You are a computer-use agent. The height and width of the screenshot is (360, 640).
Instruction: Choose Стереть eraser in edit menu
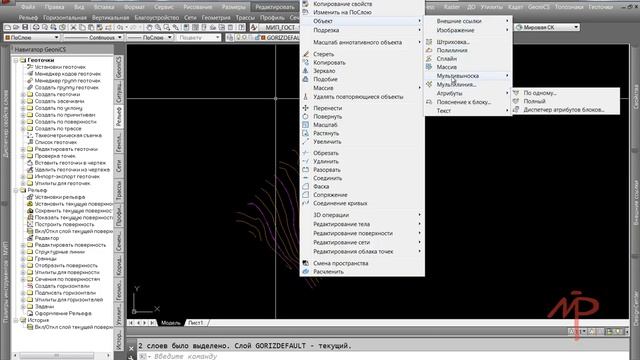(x=323, y=54)
